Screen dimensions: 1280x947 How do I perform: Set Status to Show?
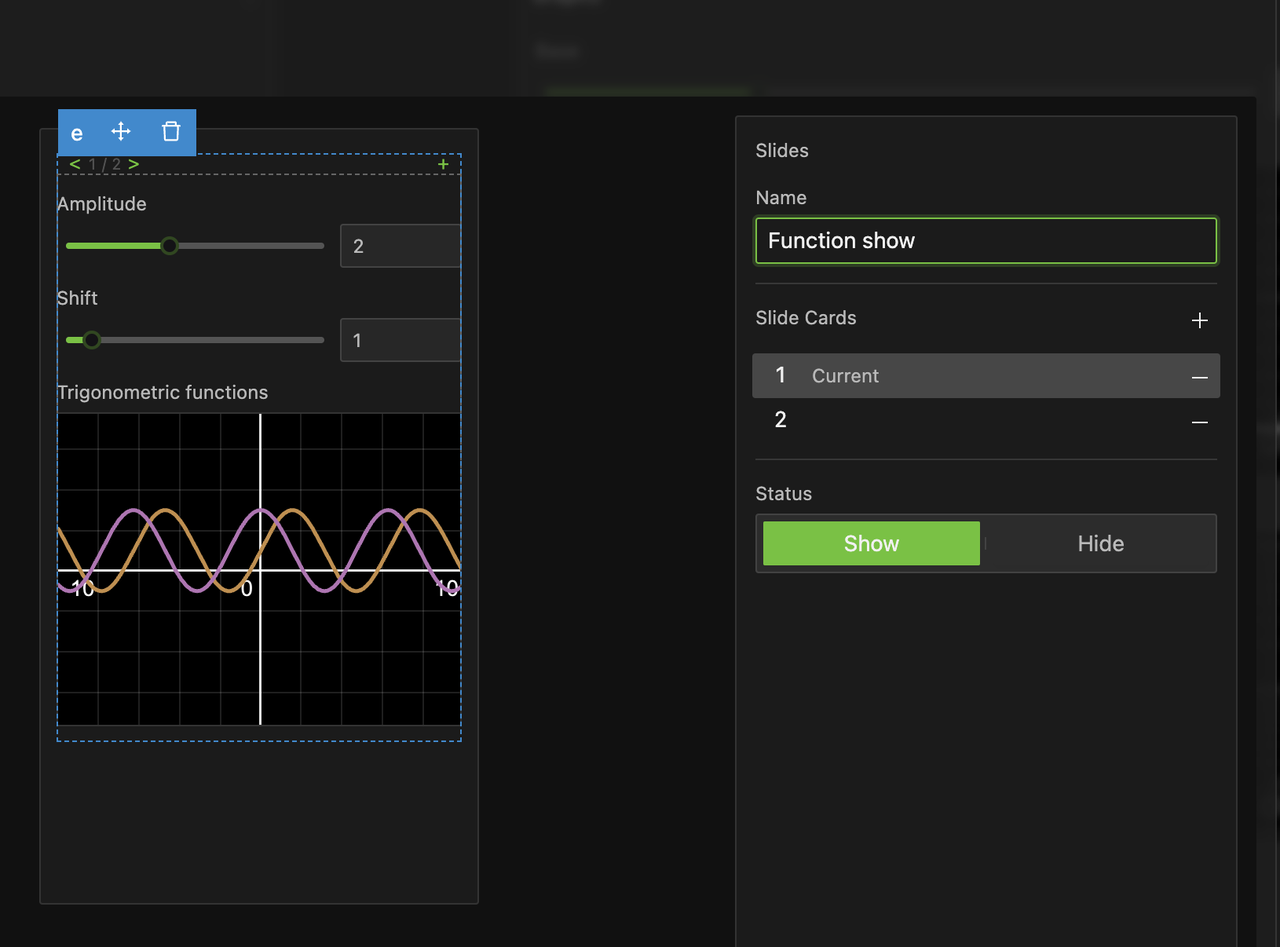pos(871,543)
